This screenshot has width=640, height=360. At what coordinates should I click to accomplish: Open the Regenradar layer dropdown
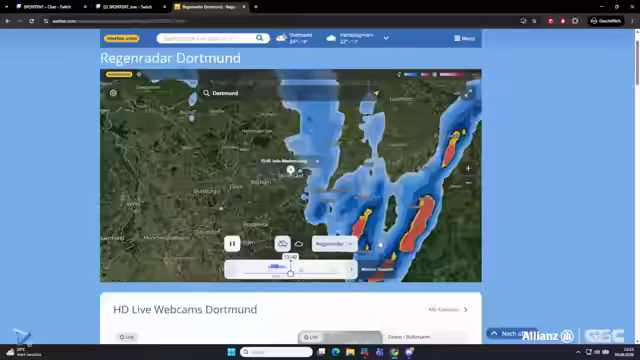pyautogui.click(x=334, y=244)
